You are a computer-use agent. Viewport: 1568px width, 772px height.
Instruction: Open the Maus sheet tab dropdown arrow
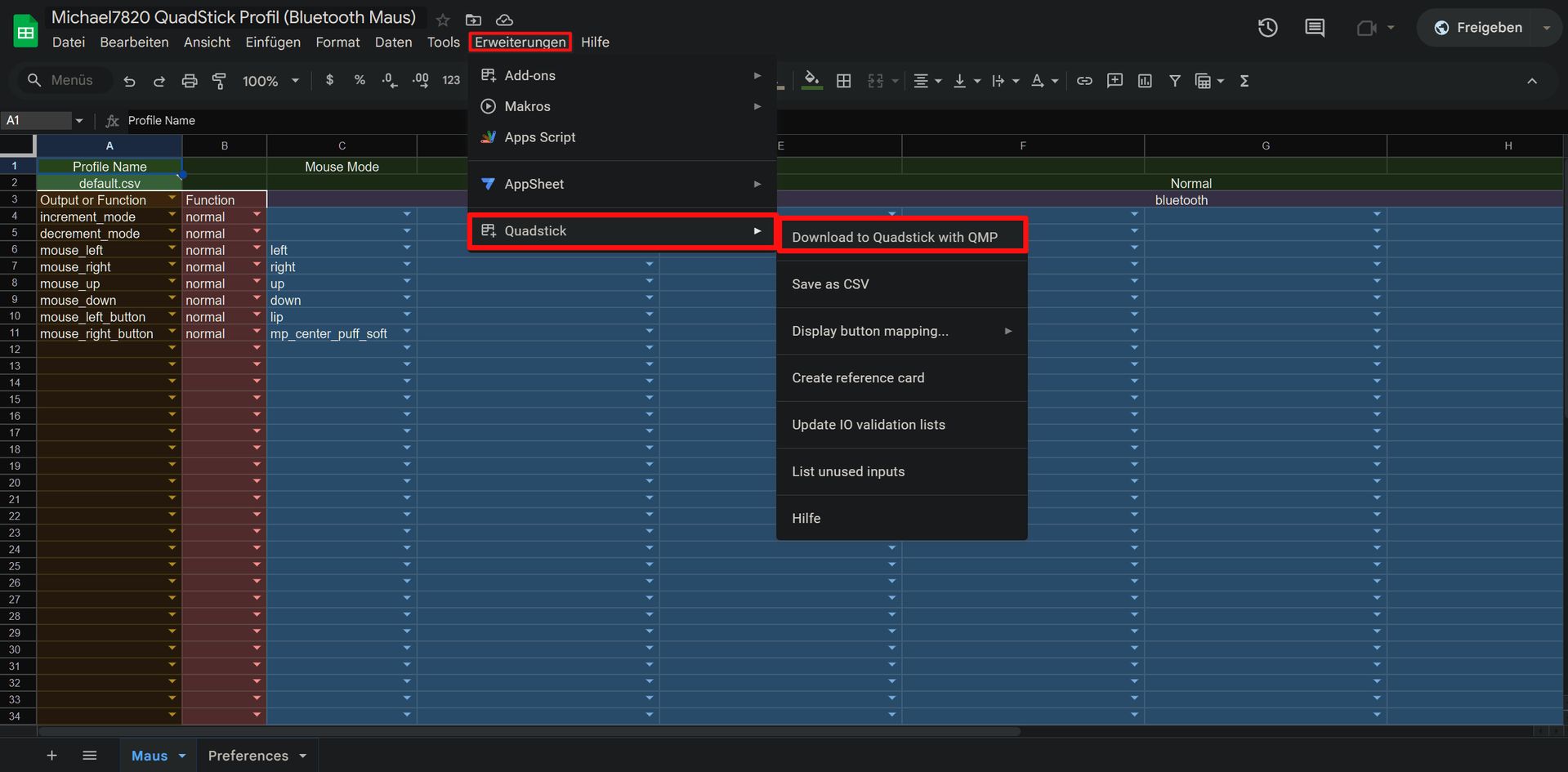(x=182, y=756)
